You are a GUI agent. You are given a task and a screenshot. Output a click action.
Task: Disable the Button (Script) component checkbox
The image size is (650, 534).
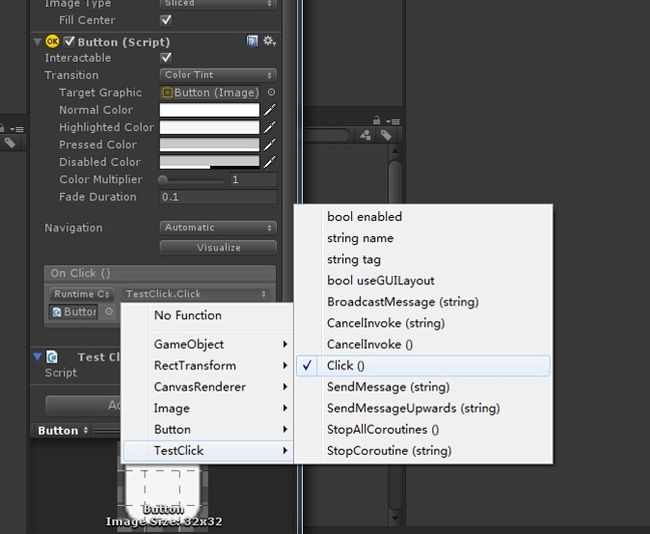pyautogui.click(x=69, y=41)
